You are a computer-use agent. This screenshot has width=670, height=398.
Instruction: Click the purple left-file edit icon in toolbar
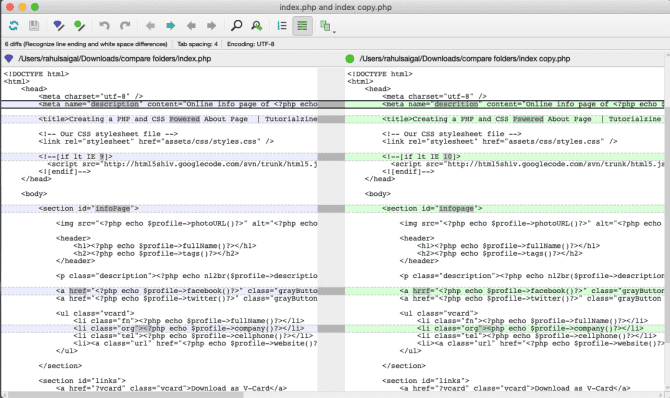point(59,26)
